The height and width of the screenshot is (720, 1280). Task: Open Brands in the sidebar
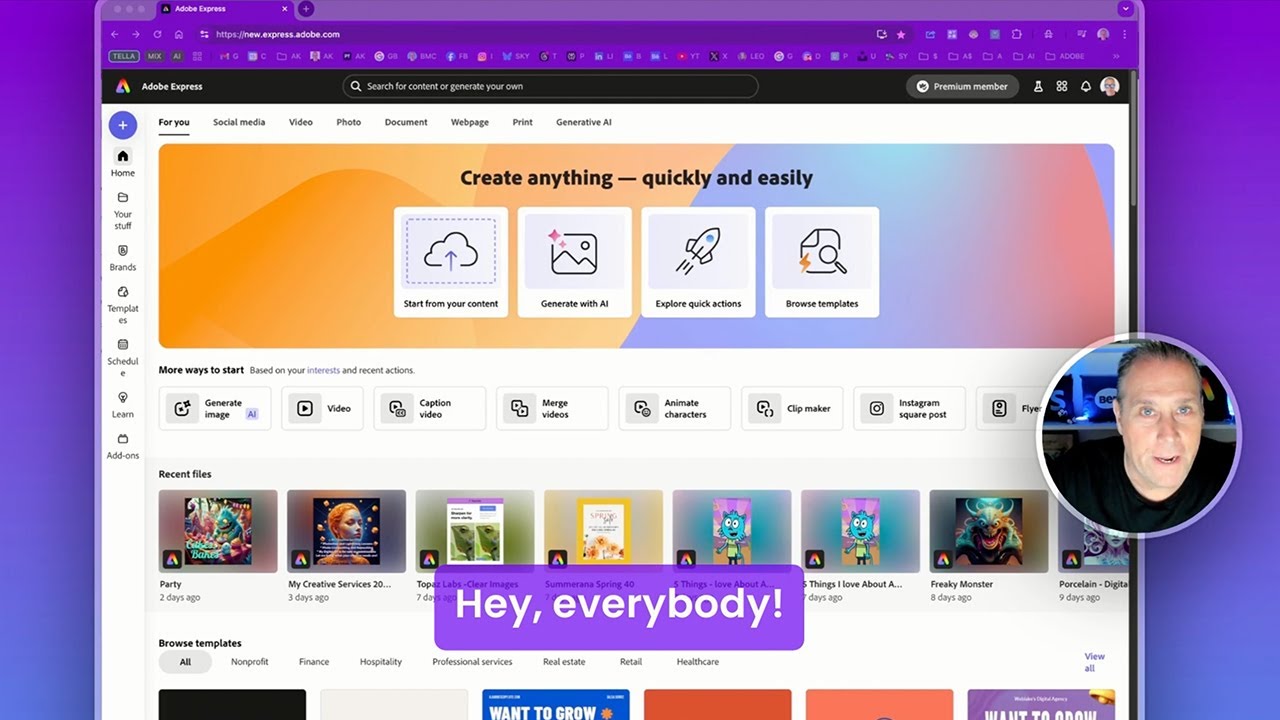coord(123,258)
